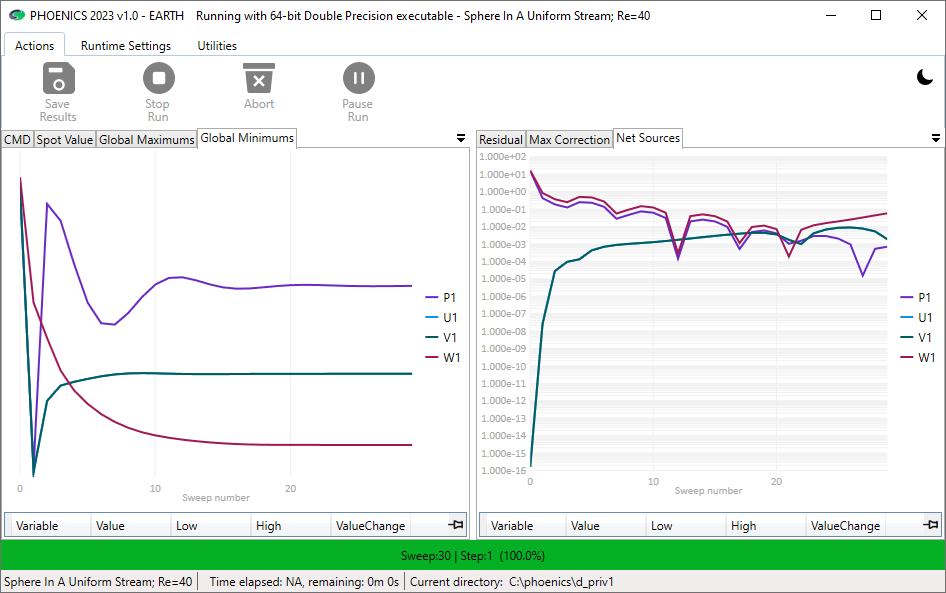Click the Low column header in left table
This screenshot has width=946, height=593.
pos(211,525)
